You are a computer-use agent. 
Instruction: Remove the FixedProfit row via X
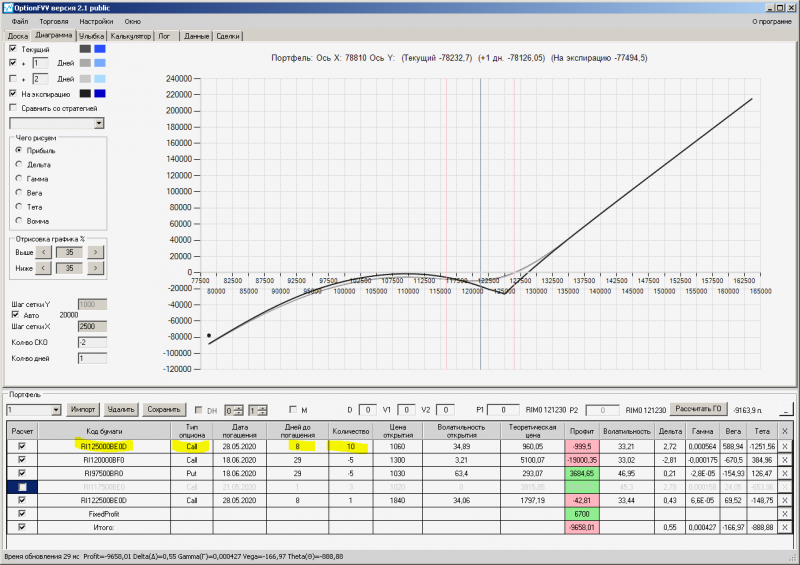[785, 514]
